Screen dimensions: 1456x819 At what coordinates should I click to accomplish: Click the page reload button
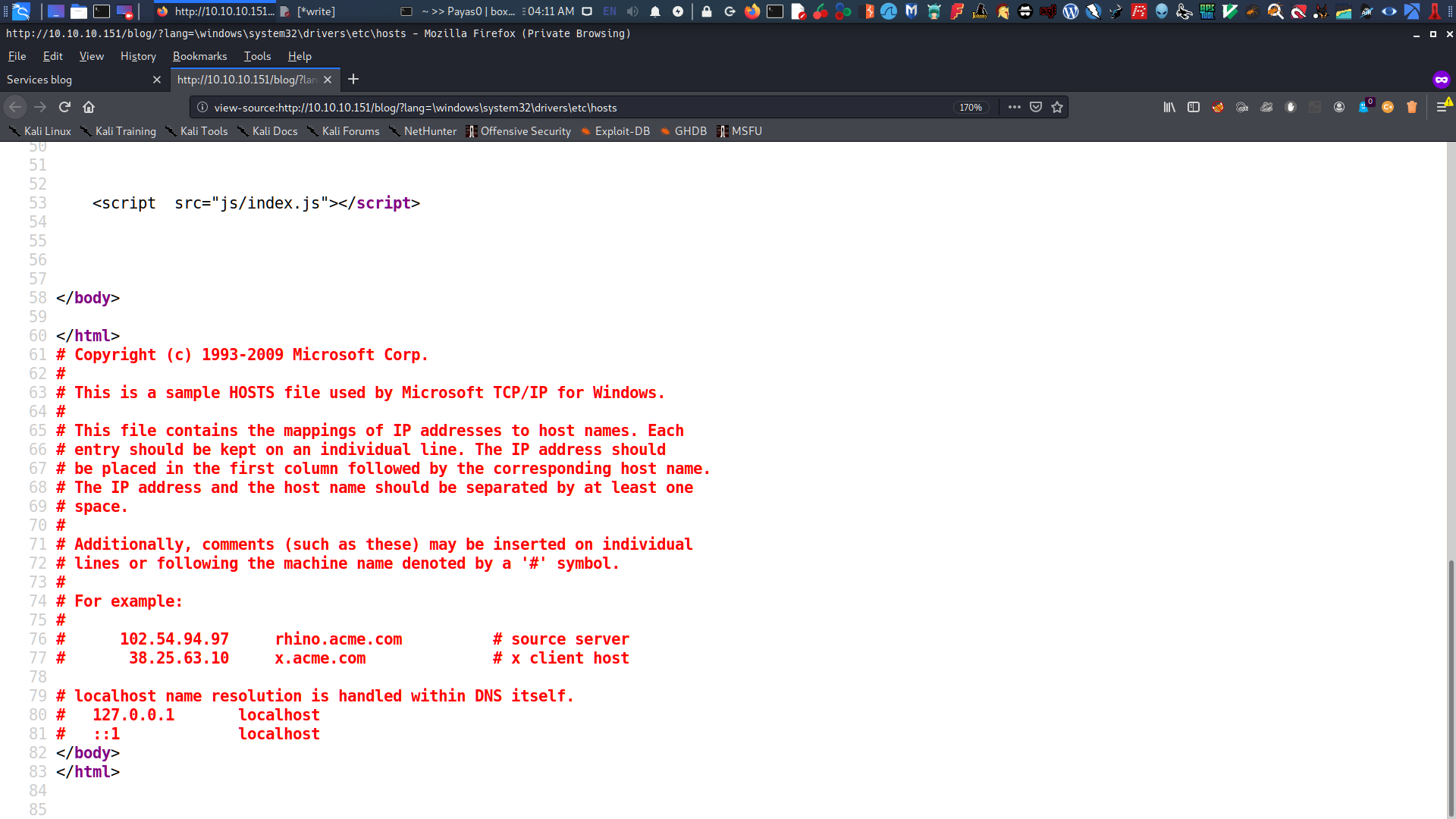click(64, 107)
